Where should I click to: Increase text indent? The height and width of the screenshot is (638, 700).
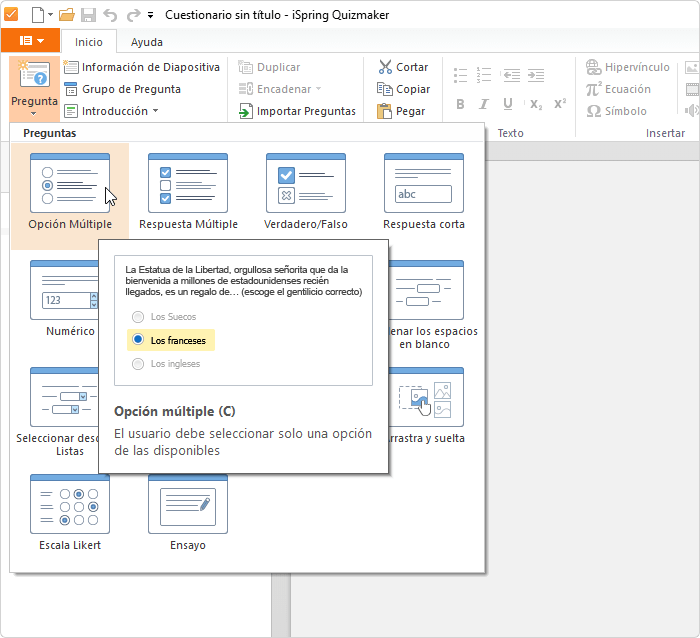tap(536, 75)
